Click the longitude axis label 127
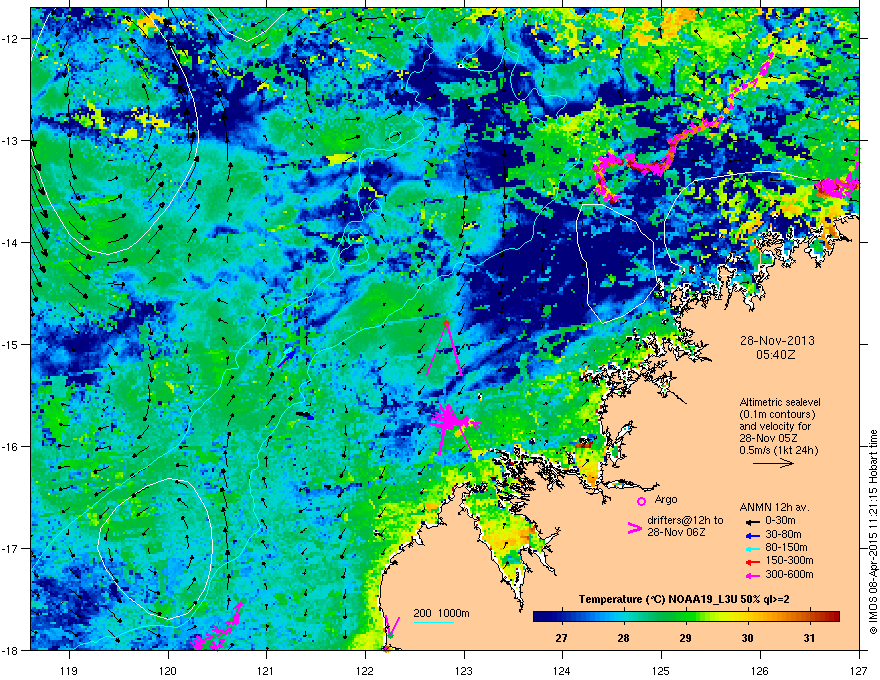This screenshot has height=680, width=880. (x=859, y=670)
